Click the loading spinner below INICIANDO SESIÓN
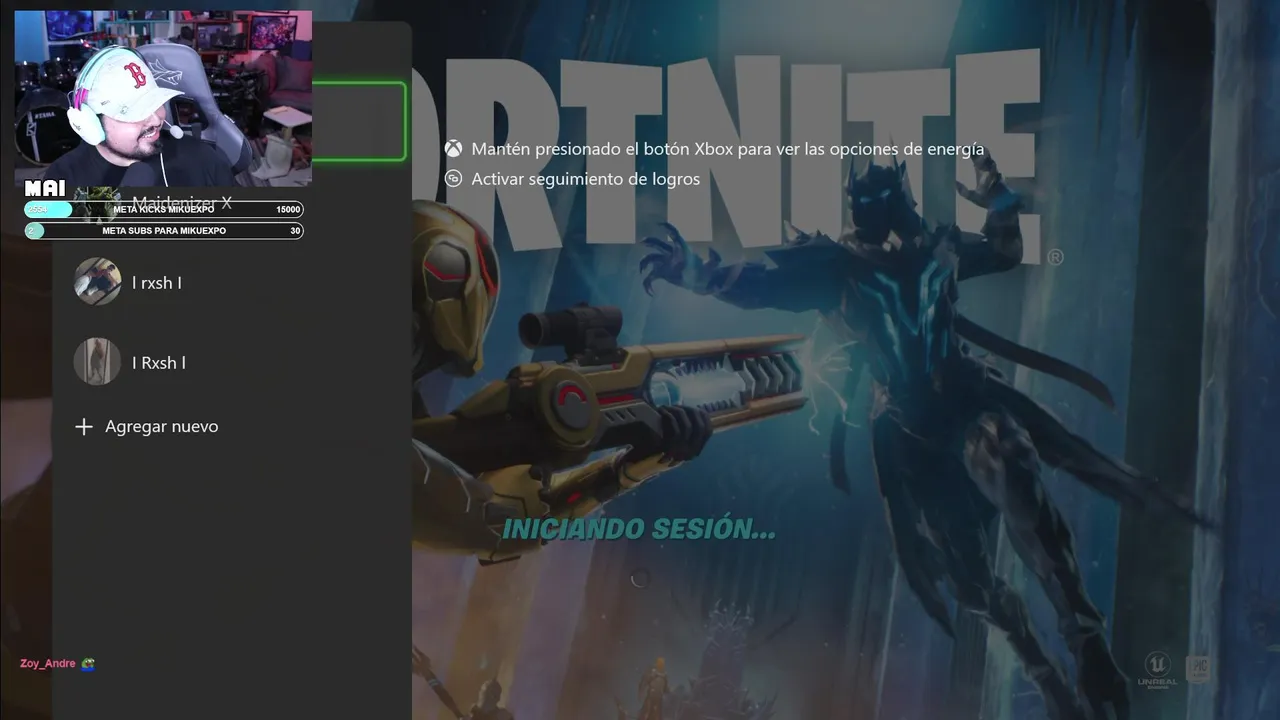 [x=640, y=579]
